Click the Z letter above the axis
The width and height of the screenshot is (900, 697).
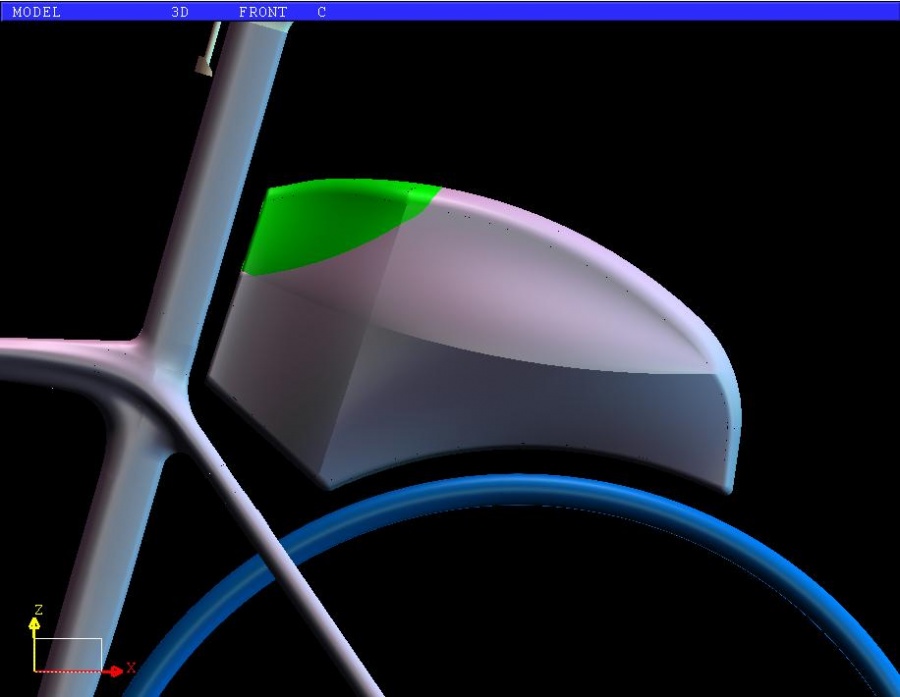[x=38, y=609]
